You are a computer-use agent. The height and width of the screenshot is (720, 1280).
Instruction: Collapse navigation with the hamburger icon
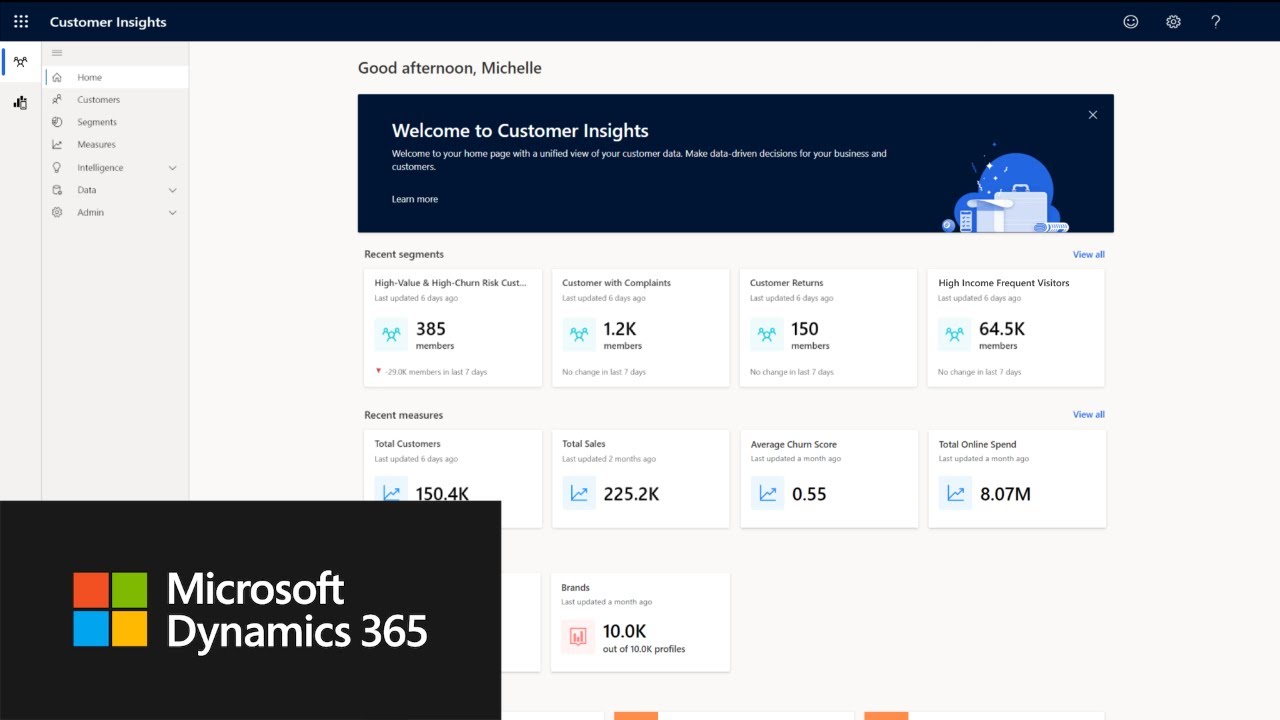tap(57, 53)
